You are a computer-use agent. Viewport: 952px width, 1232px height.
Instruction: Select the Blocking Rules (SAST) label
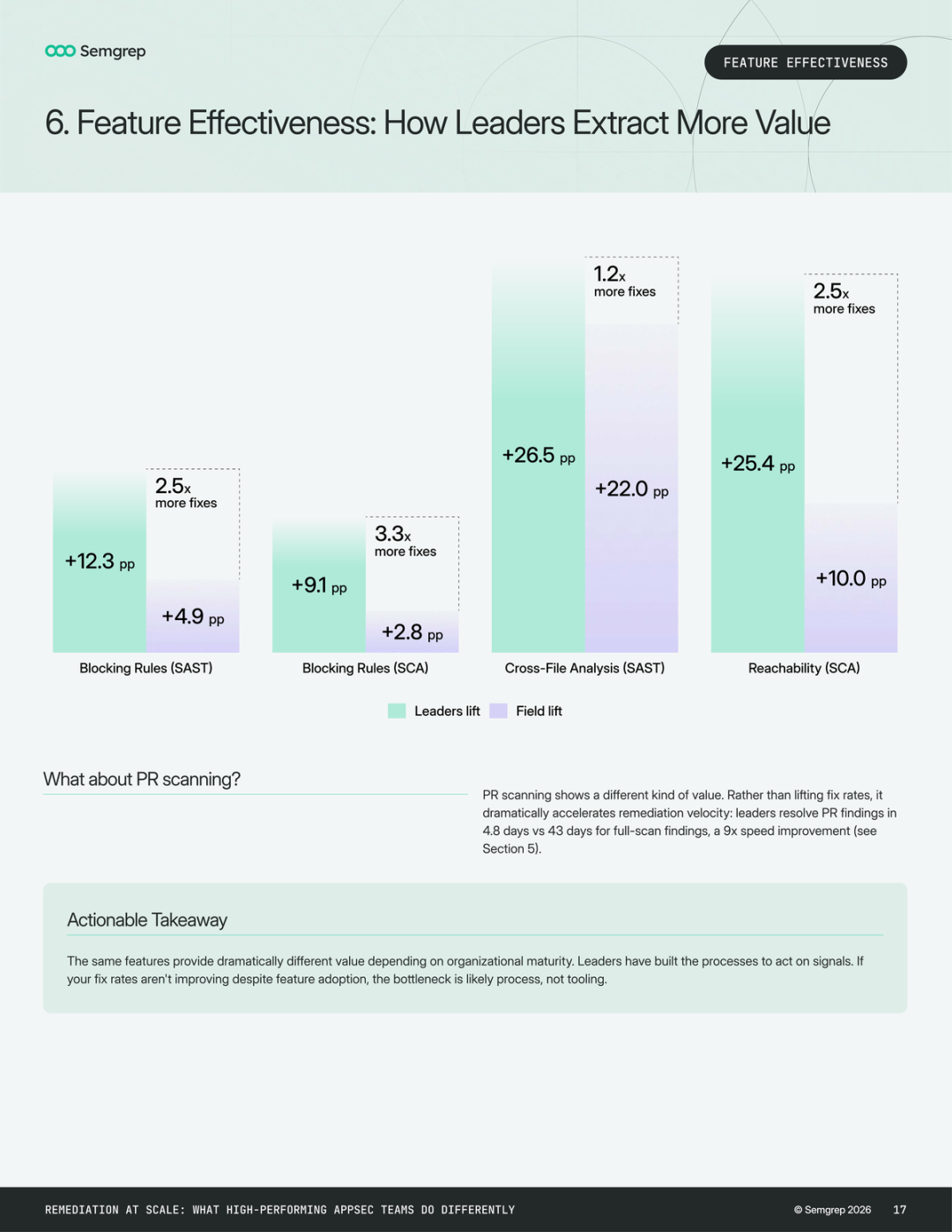[146, 668]
